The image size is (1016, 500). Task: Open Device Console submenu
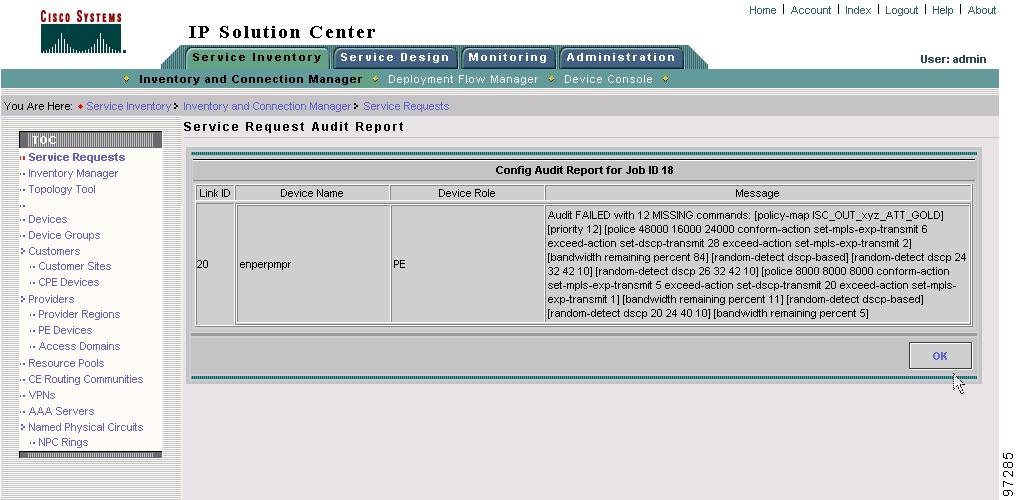click(x=608, y=79)
